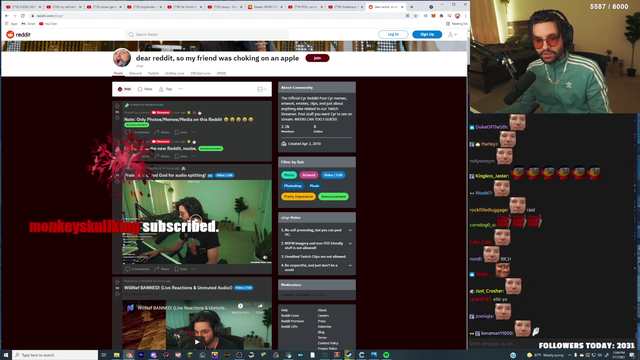
Task: Open the user account dropdown
Action: pos(452,35)
